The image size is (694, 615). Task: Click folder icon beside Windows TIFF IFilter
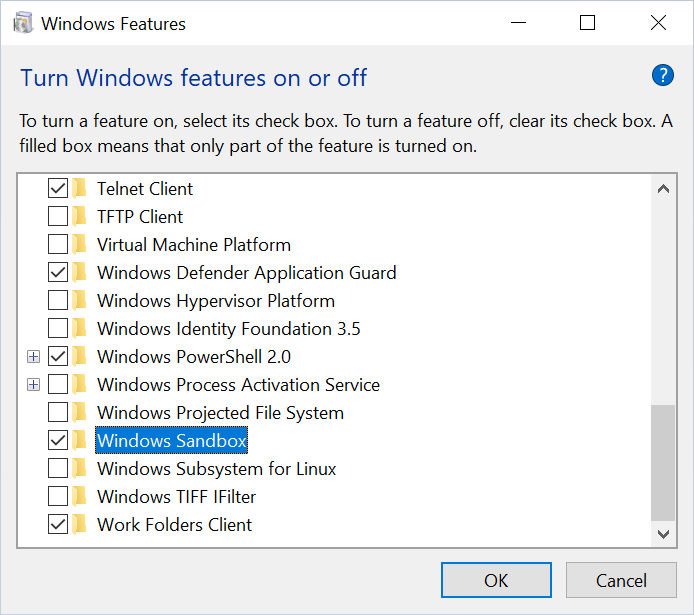80,496
